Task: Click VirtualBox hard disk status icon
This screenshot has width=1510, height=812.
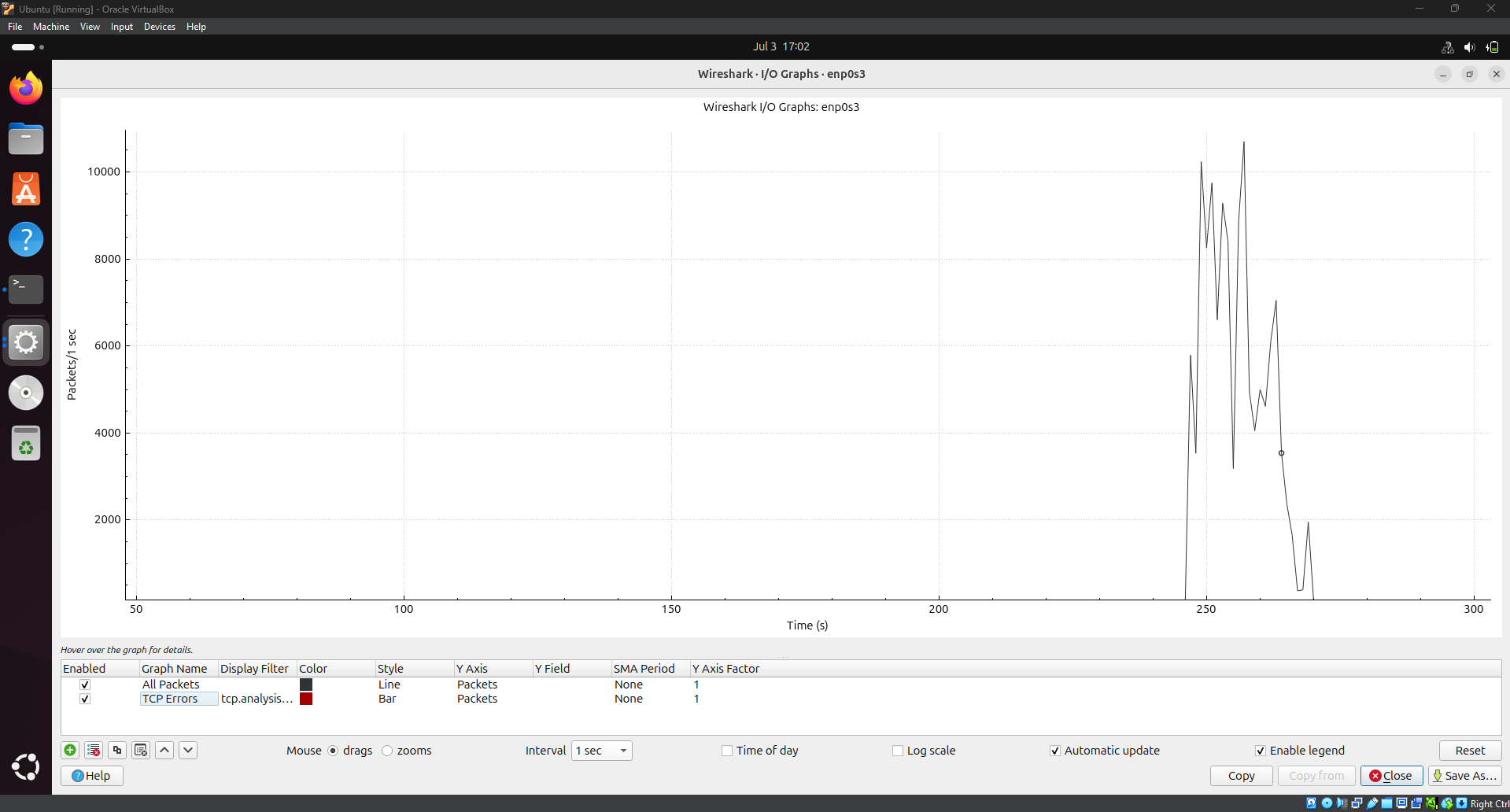Action: (x=1311, y=803)
